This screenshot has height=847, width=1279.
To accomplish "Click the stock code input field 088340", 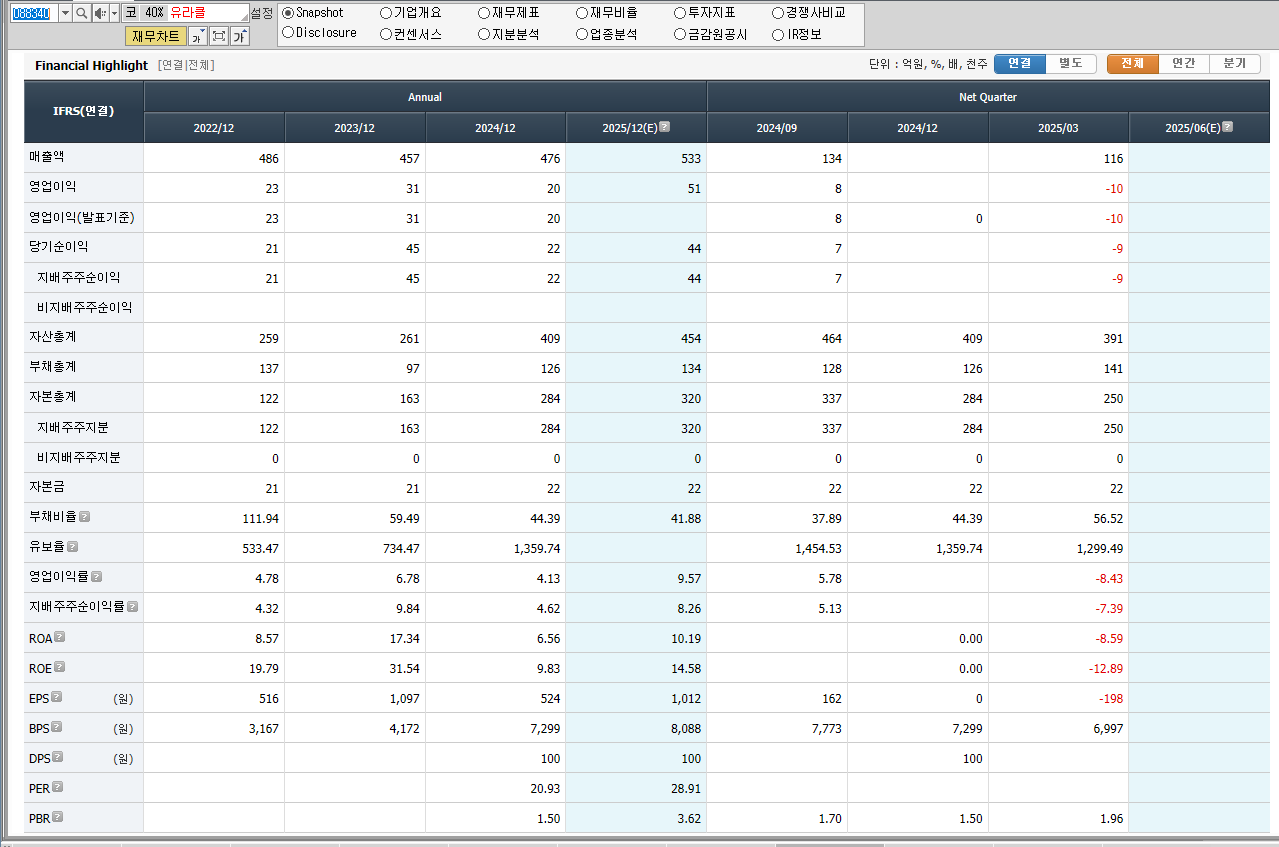I will [x=35, y=13].
